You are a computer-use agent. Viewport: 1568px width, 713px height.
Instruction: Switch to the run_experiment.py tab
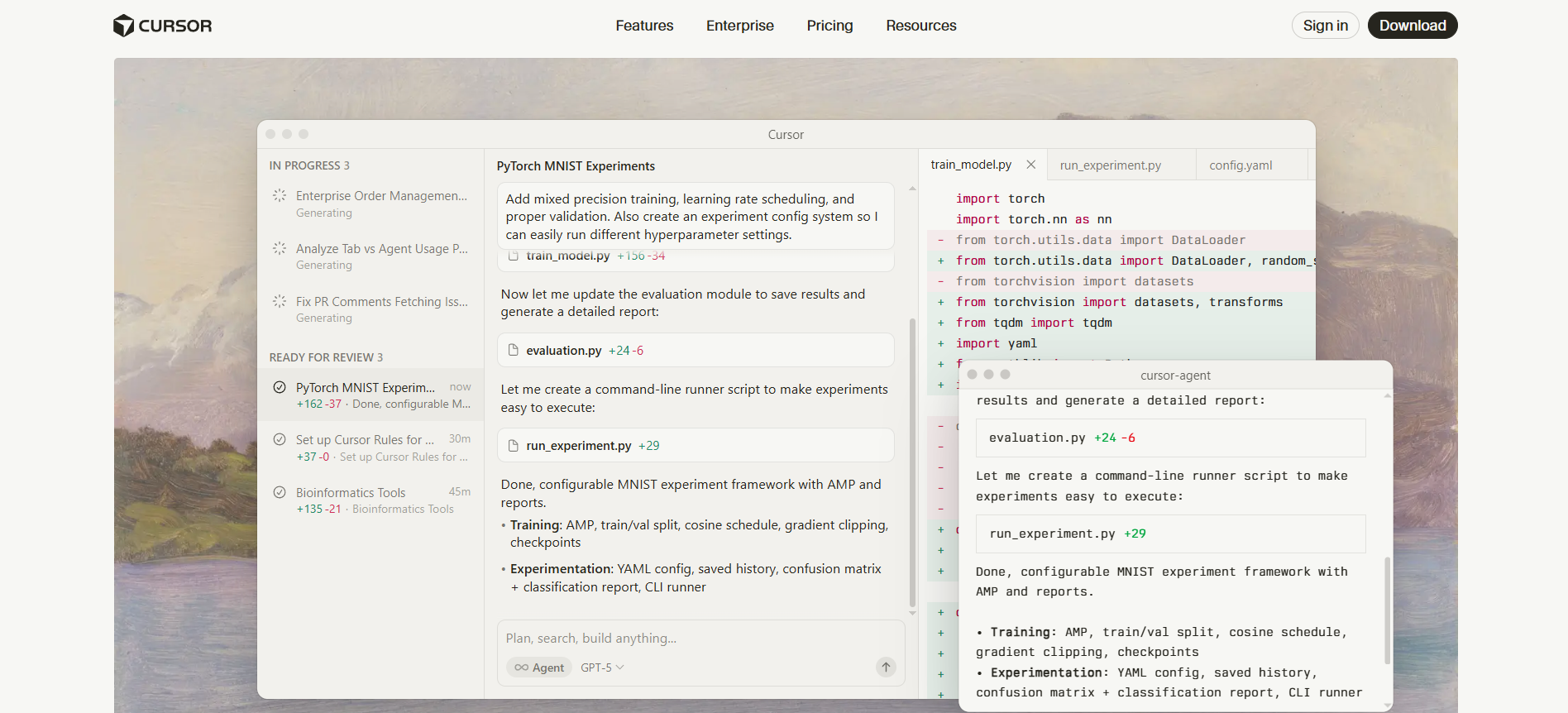[1110, 165]
